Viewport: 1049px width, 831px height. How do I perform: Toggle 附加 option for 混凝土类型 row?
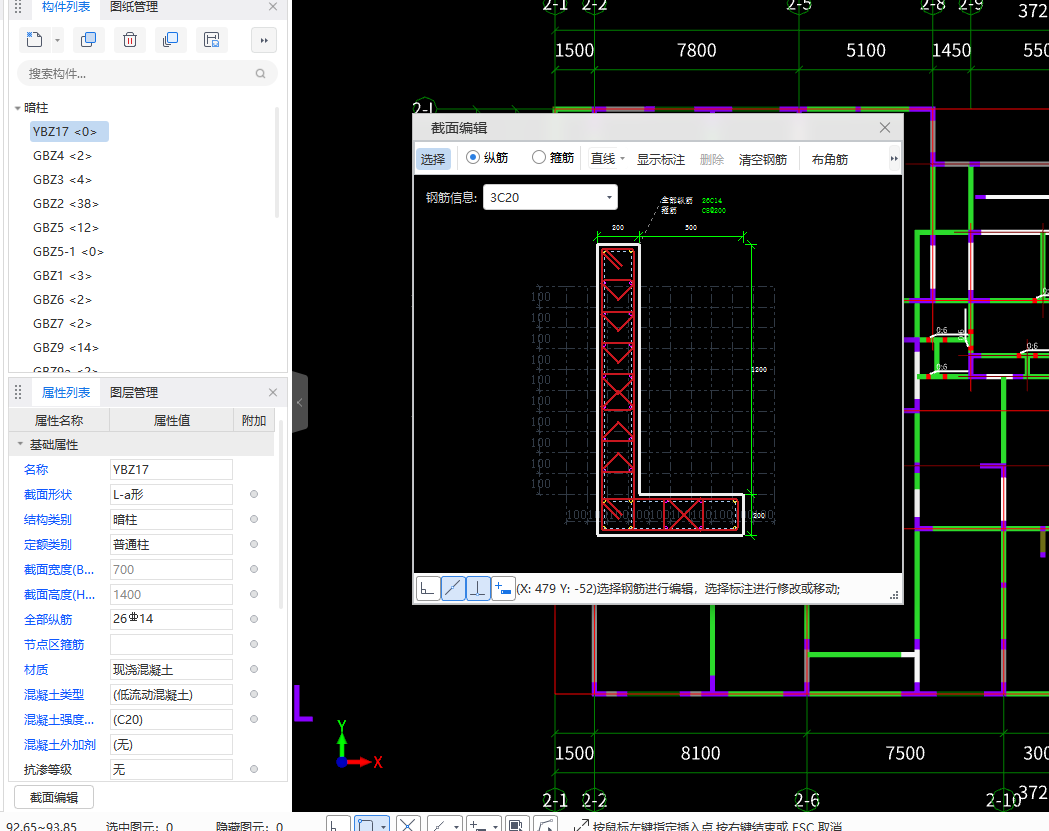[x=254, y=695]
